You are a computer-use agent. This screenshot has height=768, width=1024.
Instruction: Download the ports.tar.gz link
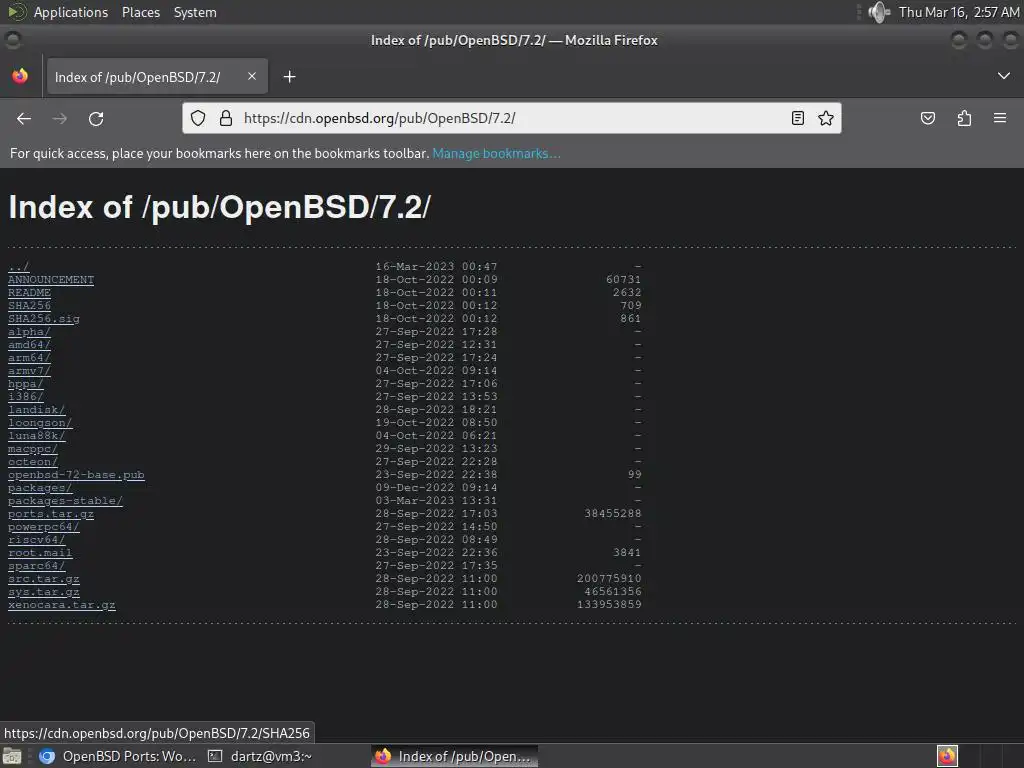[x=51, y=514]
